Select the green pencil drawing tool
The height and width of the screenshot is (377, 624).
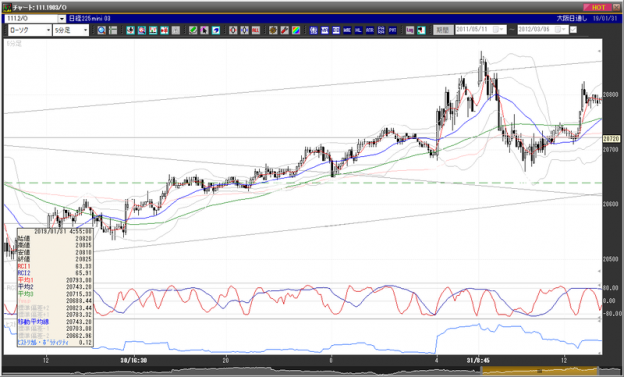(193, 30)
